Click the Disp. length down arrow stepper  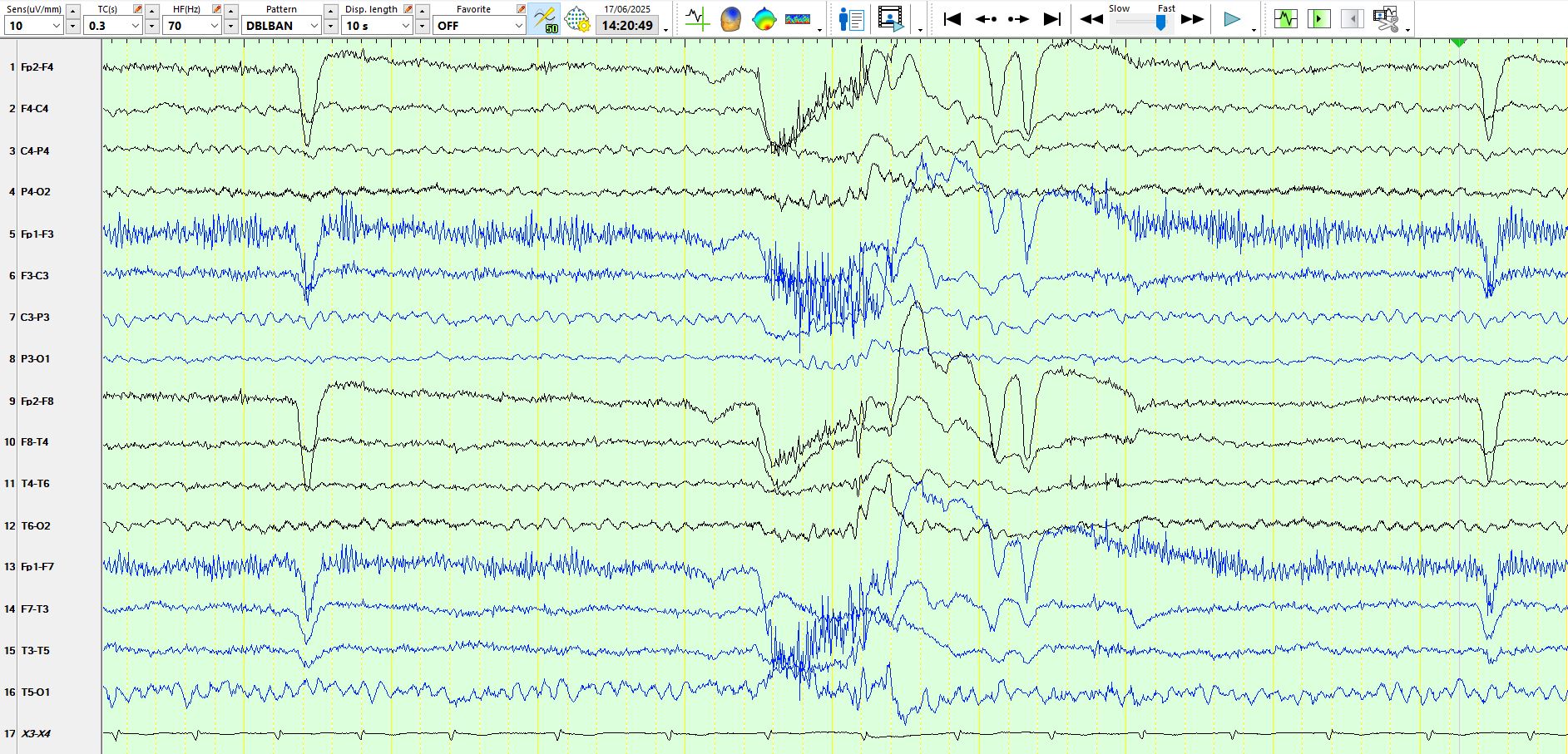tap(423, 27)
